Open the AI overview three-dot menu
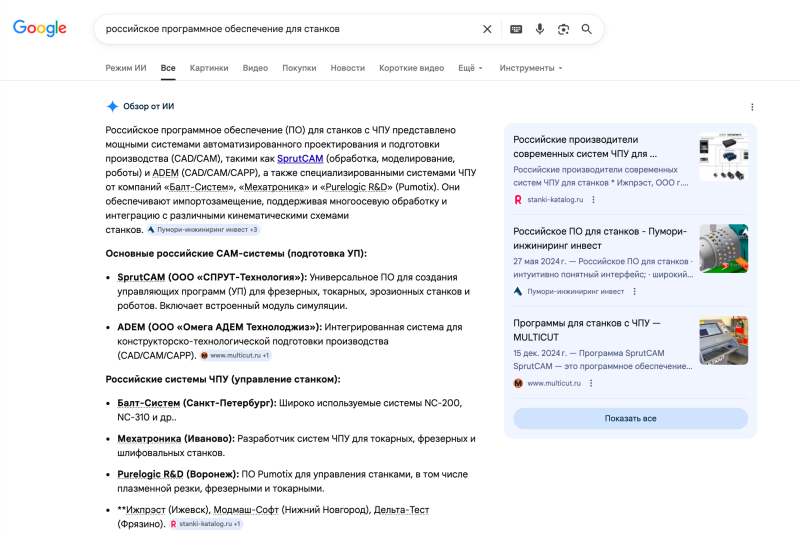The height and width of the screenshot is (534, 800). pyautogui.click(x=752, y=107)
